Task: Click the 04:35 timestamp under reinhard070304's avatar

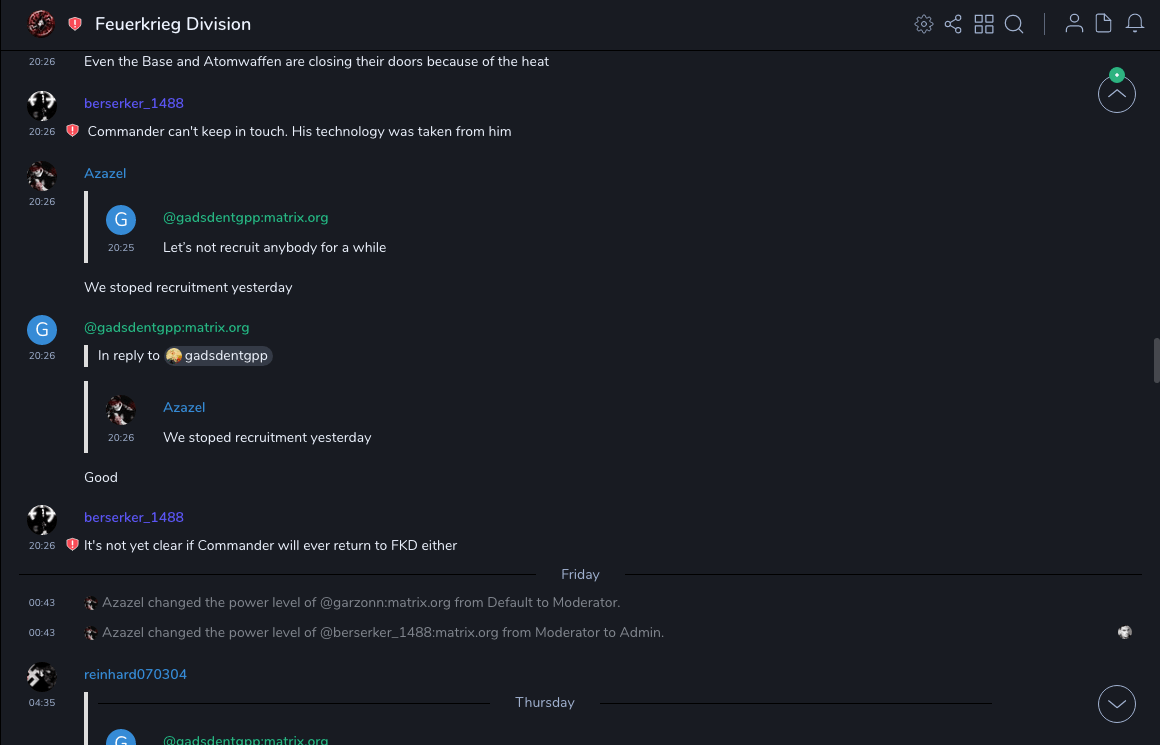Action: (41, 703)
